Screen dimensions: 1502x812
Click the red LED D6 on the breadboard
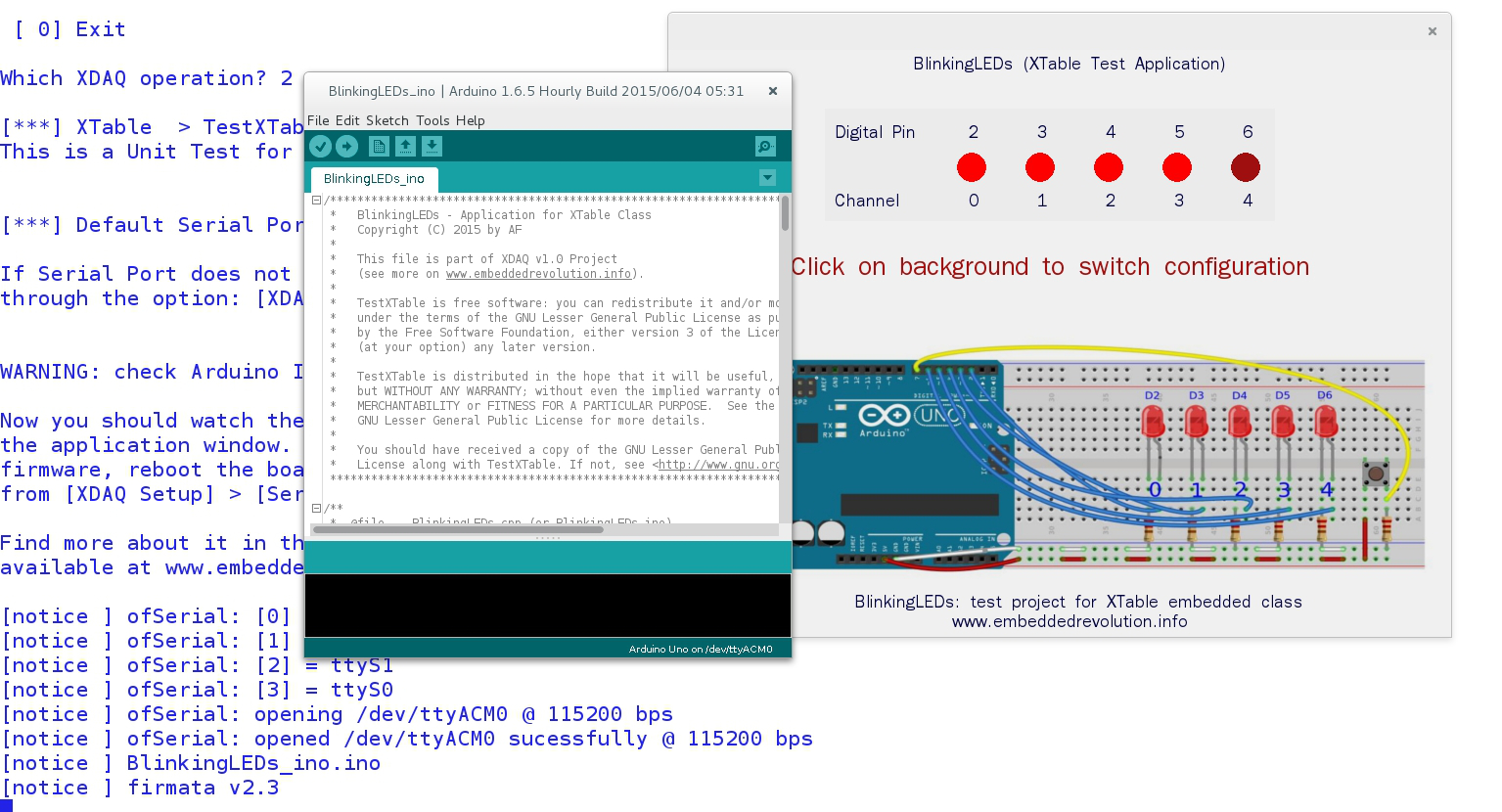click(x=1326, y=421)
